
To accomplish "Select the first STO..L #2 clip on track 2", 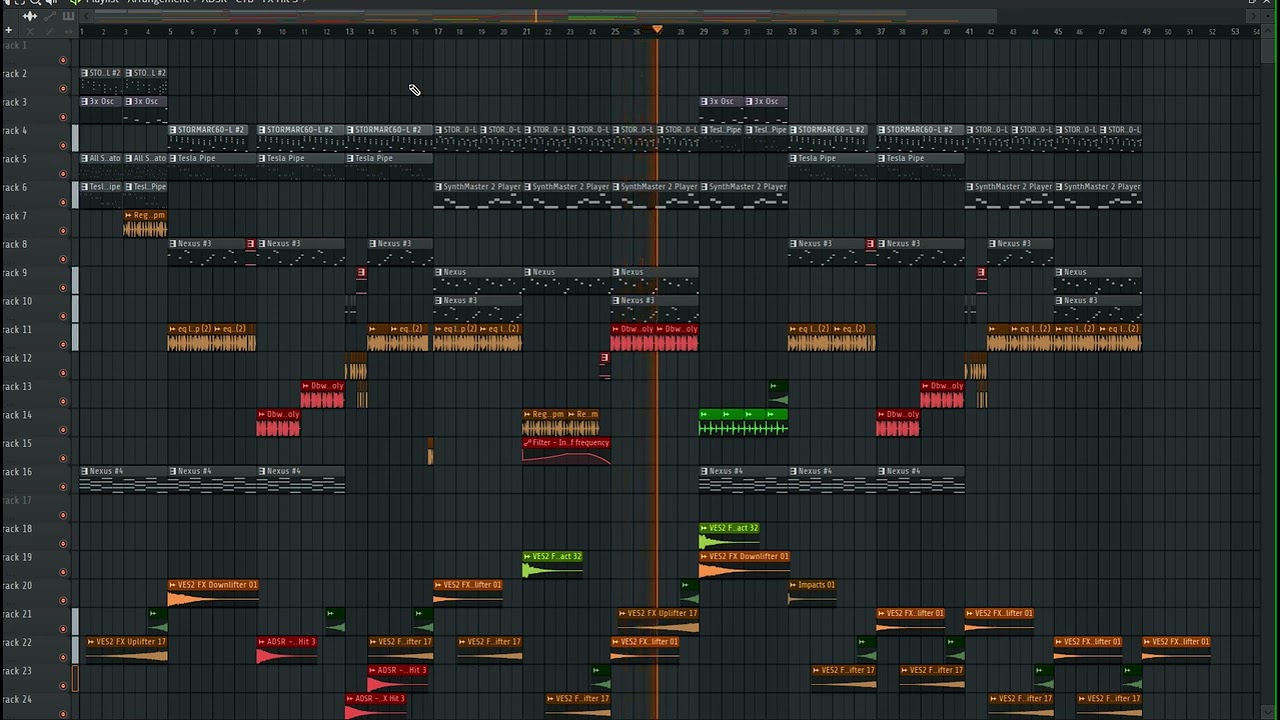I will tap(101, 81).
